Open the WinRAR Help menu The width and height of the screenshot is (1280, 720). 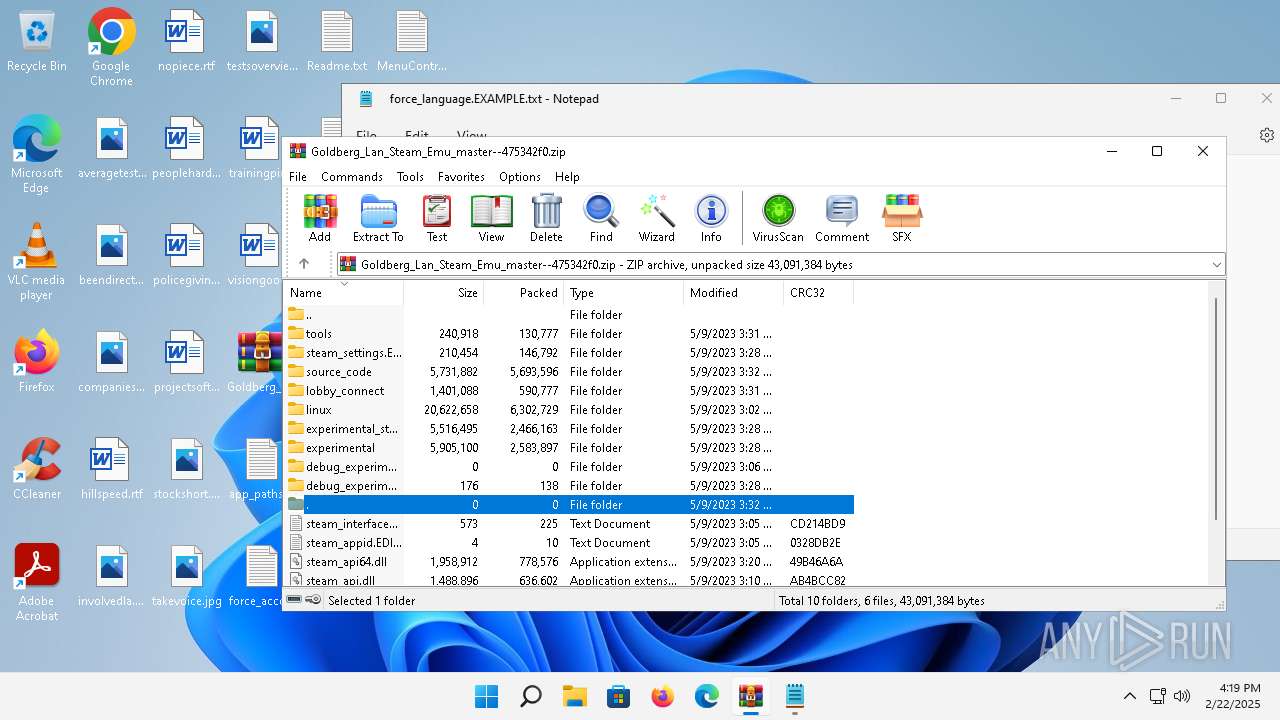pyautogui.click(x=567, y=177)
